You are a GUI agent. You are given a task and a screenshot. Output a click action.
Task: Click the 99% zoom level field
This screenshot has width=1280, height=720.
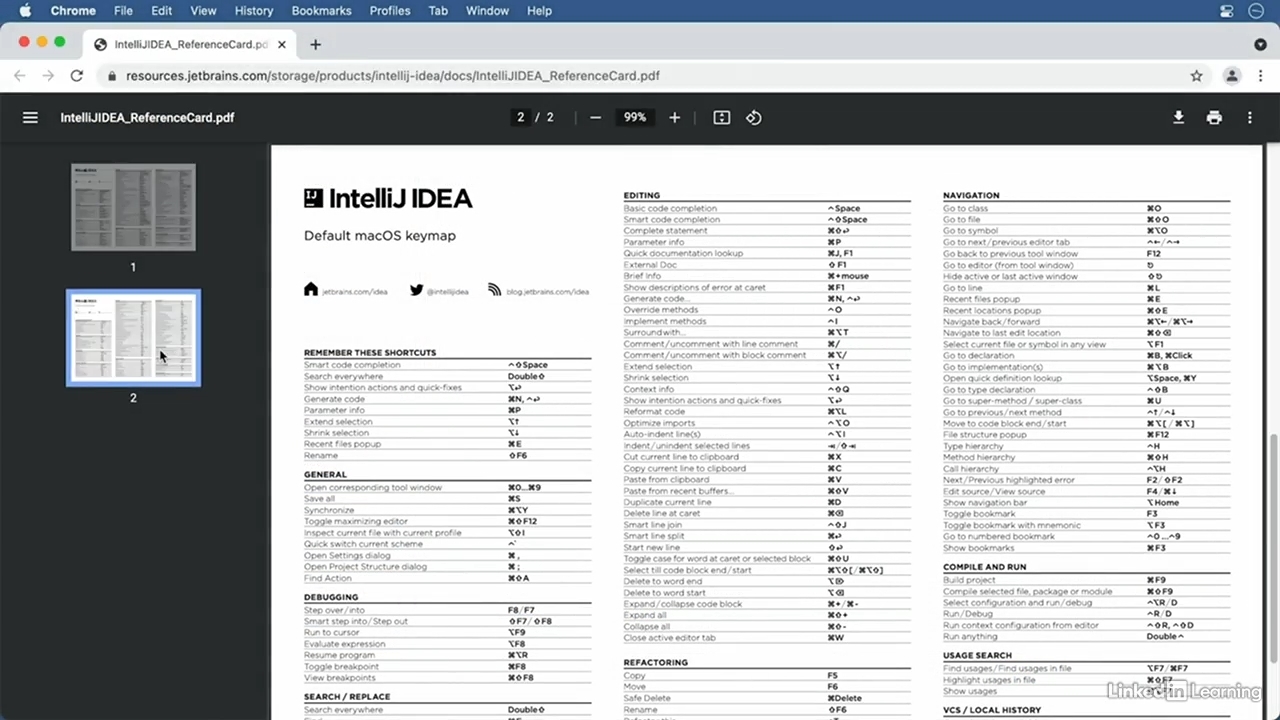tap(635, 117)
